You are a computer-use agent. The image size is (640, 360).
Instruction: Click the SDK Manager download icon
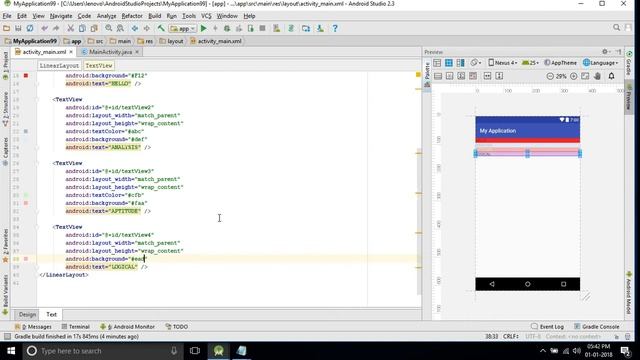320,28
